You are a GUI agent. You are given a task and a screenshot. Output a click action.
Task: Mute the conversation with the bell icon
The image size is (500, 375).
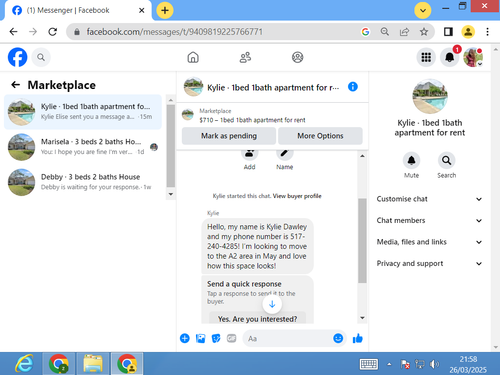pyautogui.click(x=411, y=160)
